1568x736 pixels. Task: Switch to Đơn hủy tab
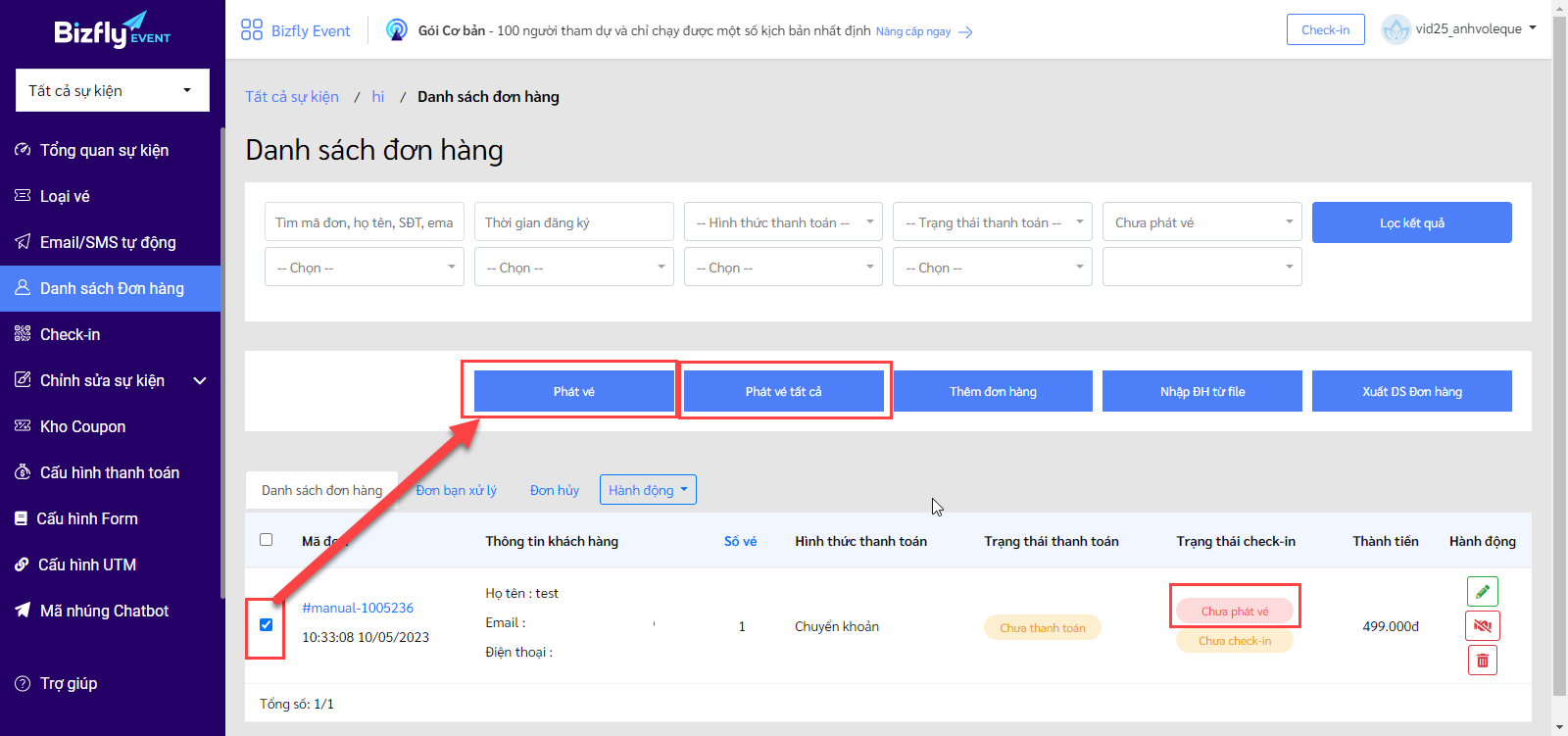(555, 490)
